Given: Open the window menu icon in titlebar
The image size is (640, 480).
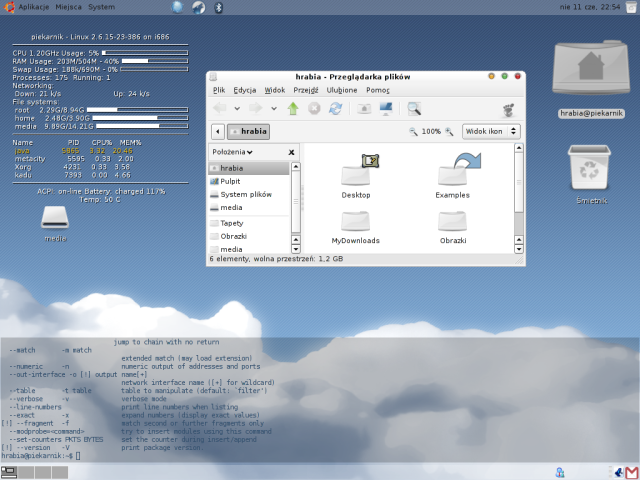Looking at the screenshot, I should click(213, 77).
